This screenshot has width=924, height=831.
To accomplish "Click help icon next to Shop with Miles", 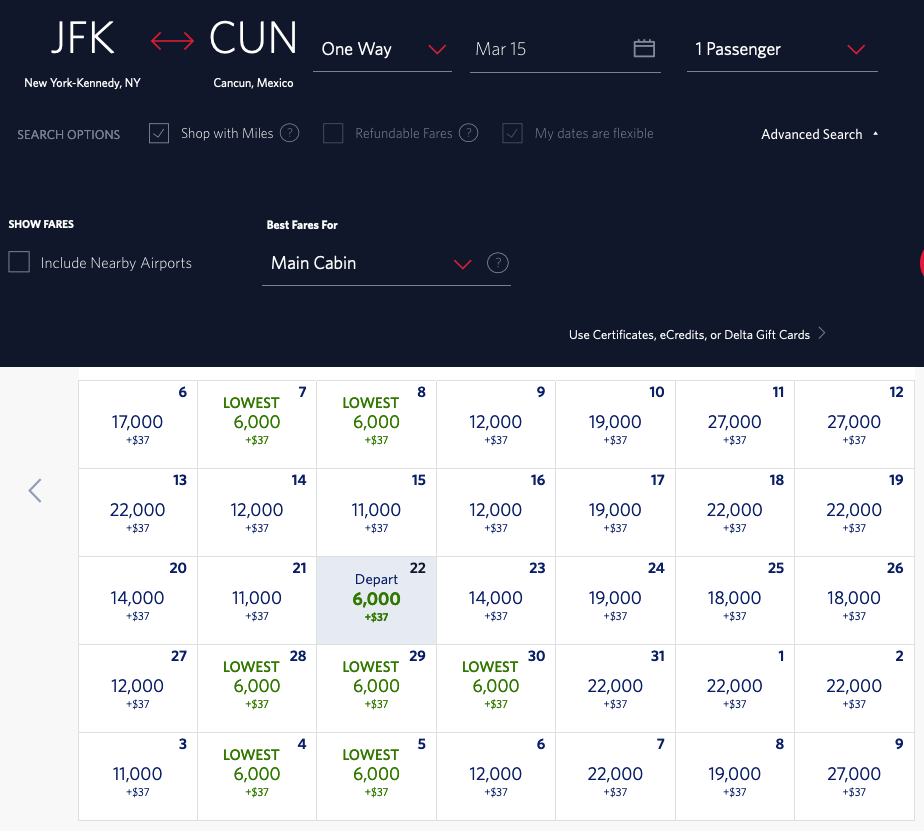I will (x=289, y=133).
